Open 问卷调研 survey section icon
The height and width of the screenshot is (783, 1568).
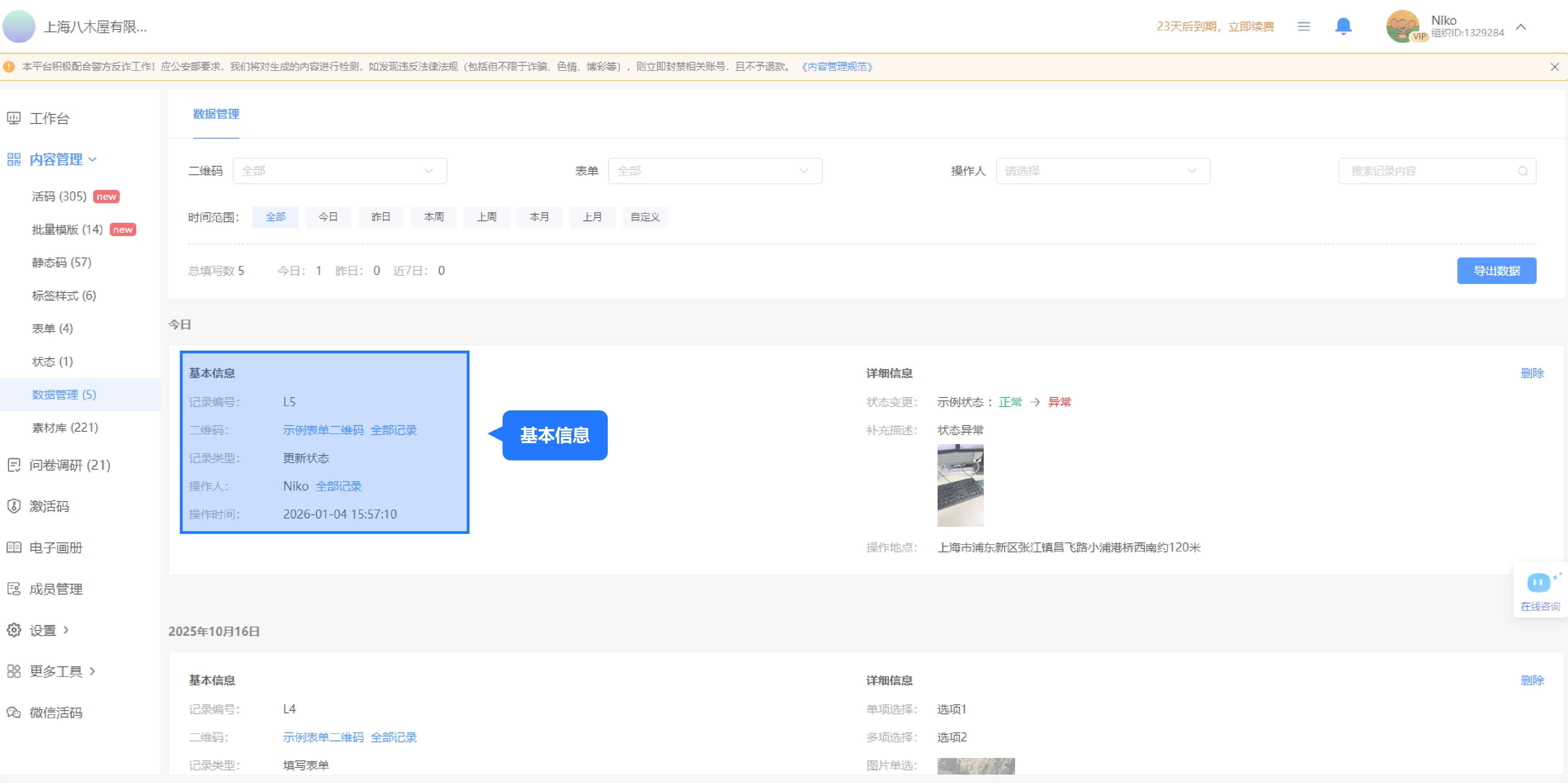[x=14, y=465]
